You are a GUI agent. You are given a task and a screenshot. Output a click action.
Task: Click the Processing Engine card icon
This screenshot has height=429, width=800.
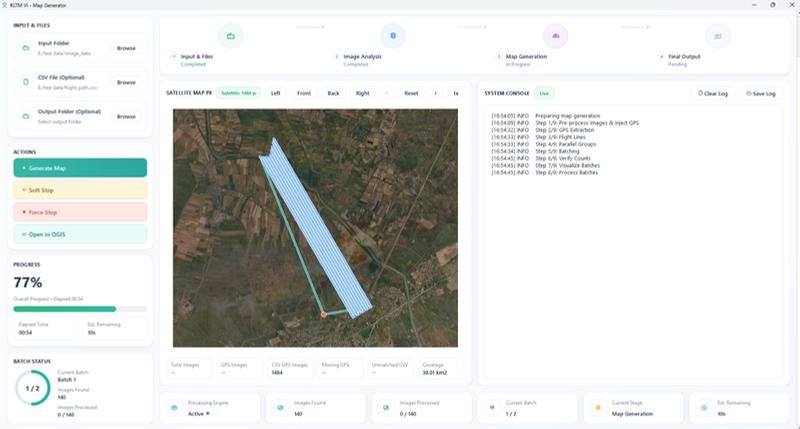click(174, 408)
